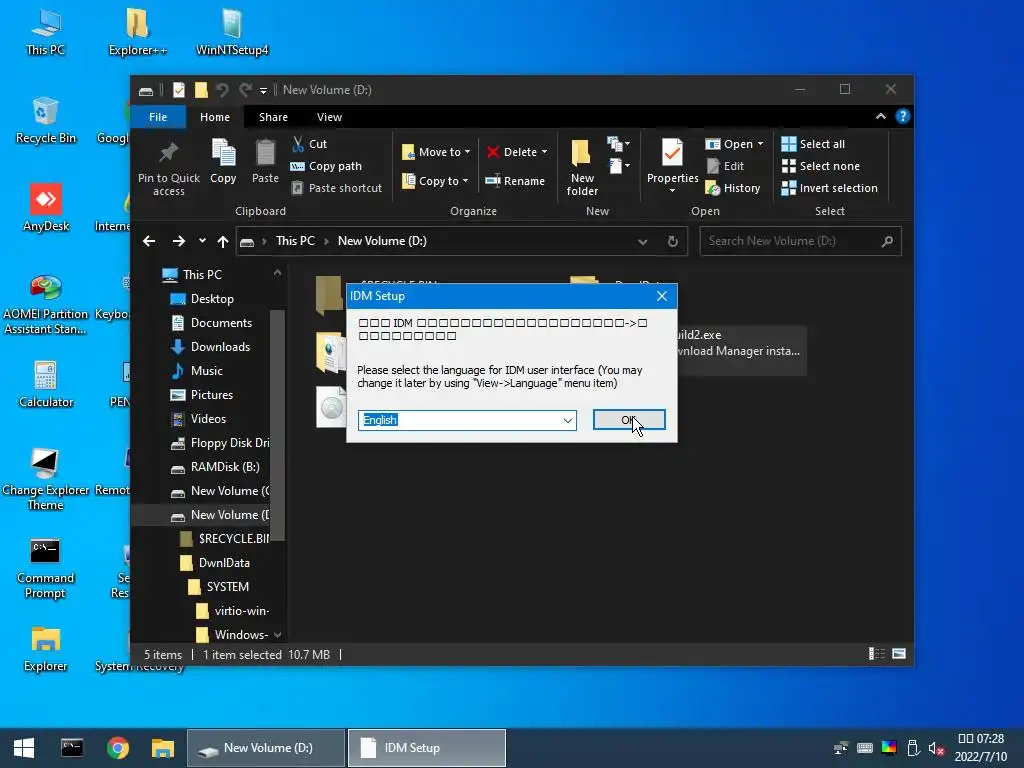Open the Delete dropdown in ribbon
Viewport: 1024px width, 768px height.
517,152
